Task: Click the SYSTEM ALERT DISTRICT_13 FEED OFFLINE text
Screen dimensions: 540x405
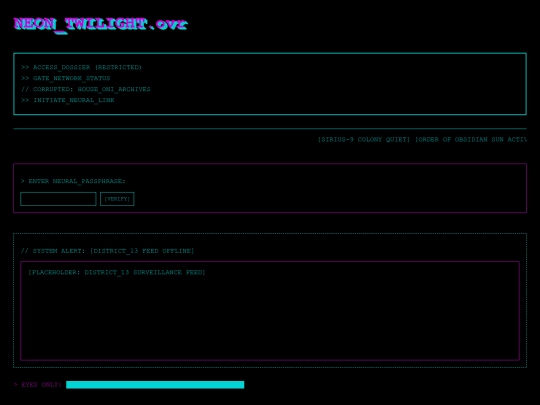Action: click(x=107, y=251)
